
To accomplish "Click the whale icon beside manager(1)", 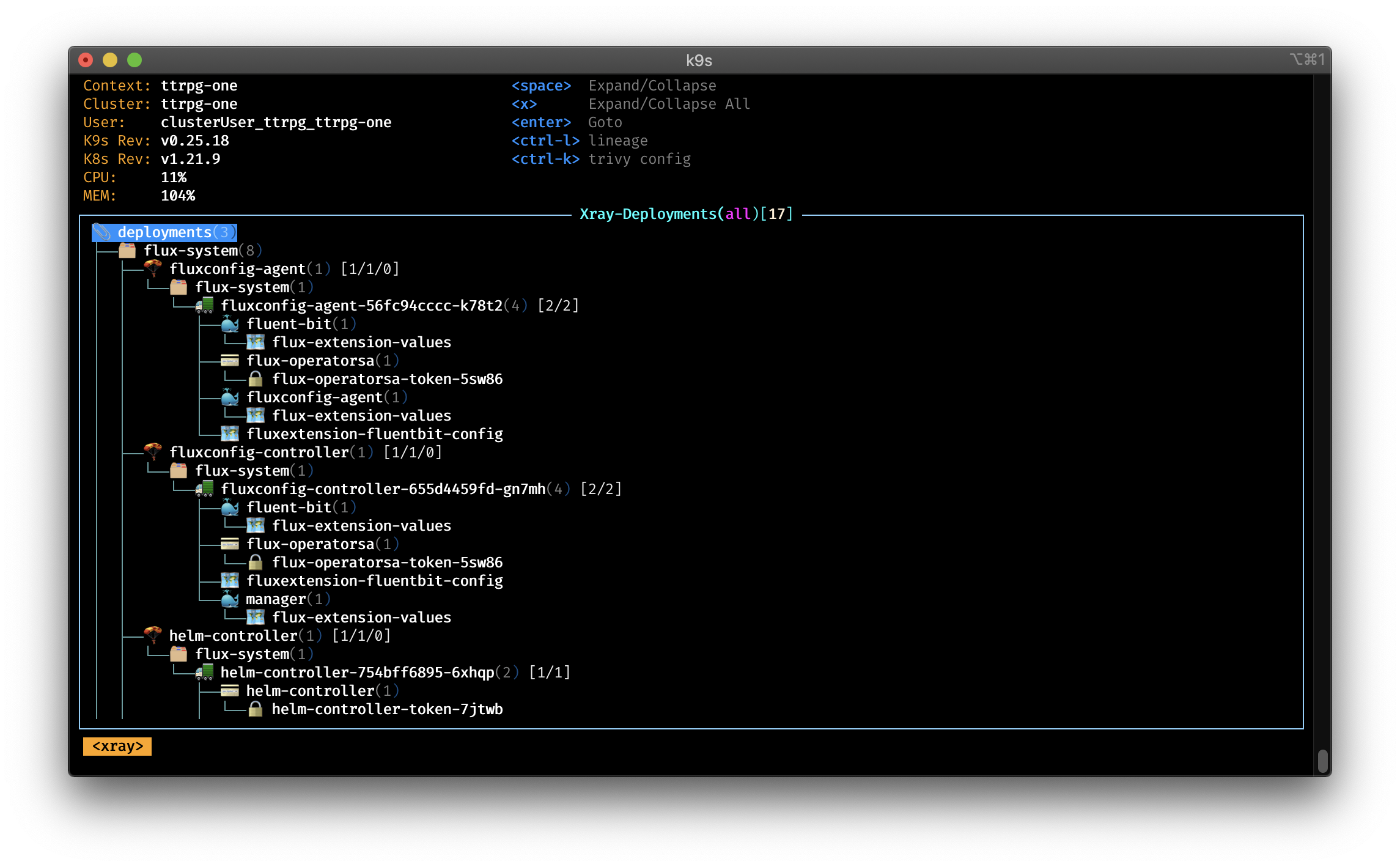I will (x=230, y=599).
